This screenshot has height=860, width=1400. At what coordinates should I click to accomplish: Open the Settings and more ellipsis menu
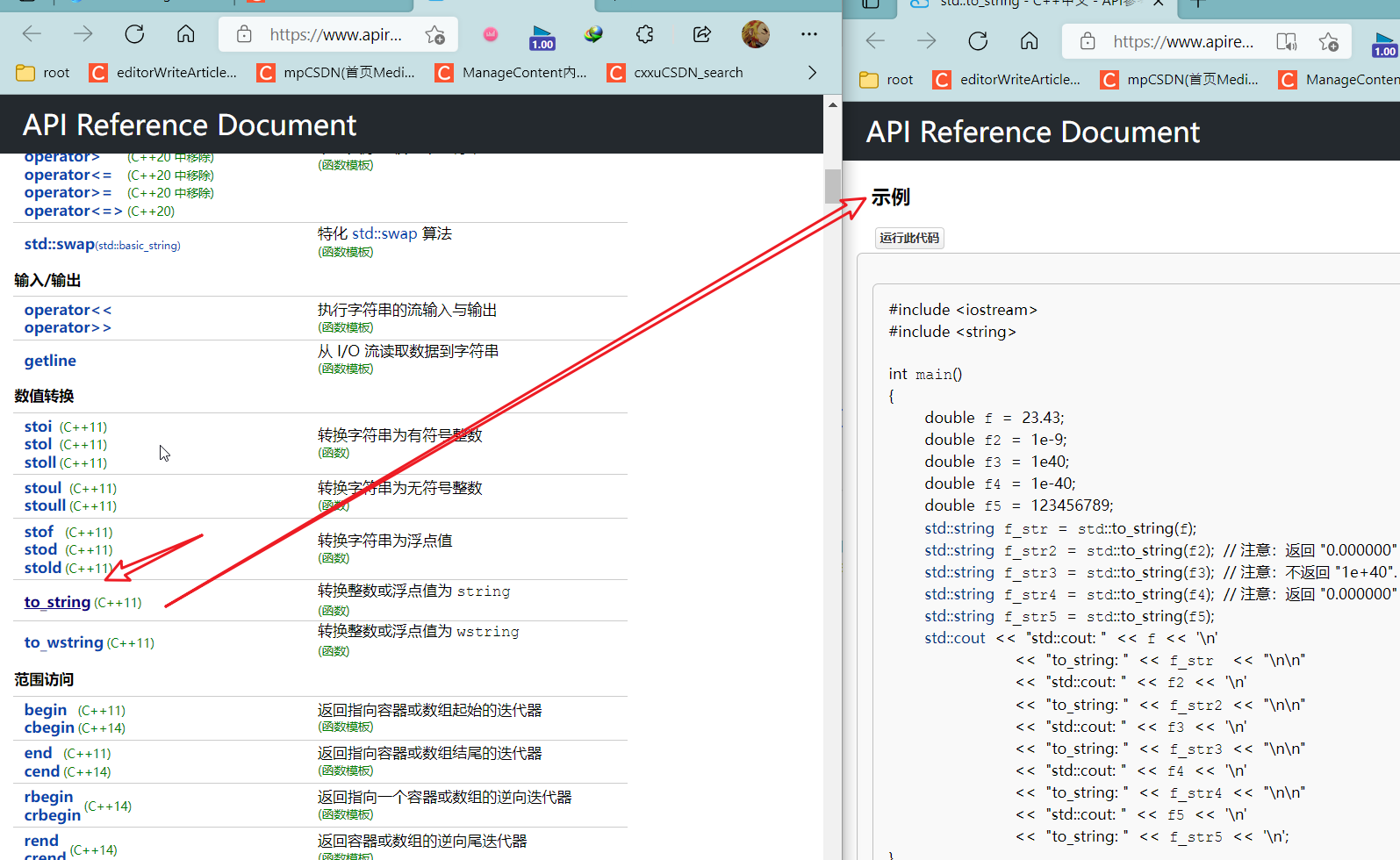point(809,34)
